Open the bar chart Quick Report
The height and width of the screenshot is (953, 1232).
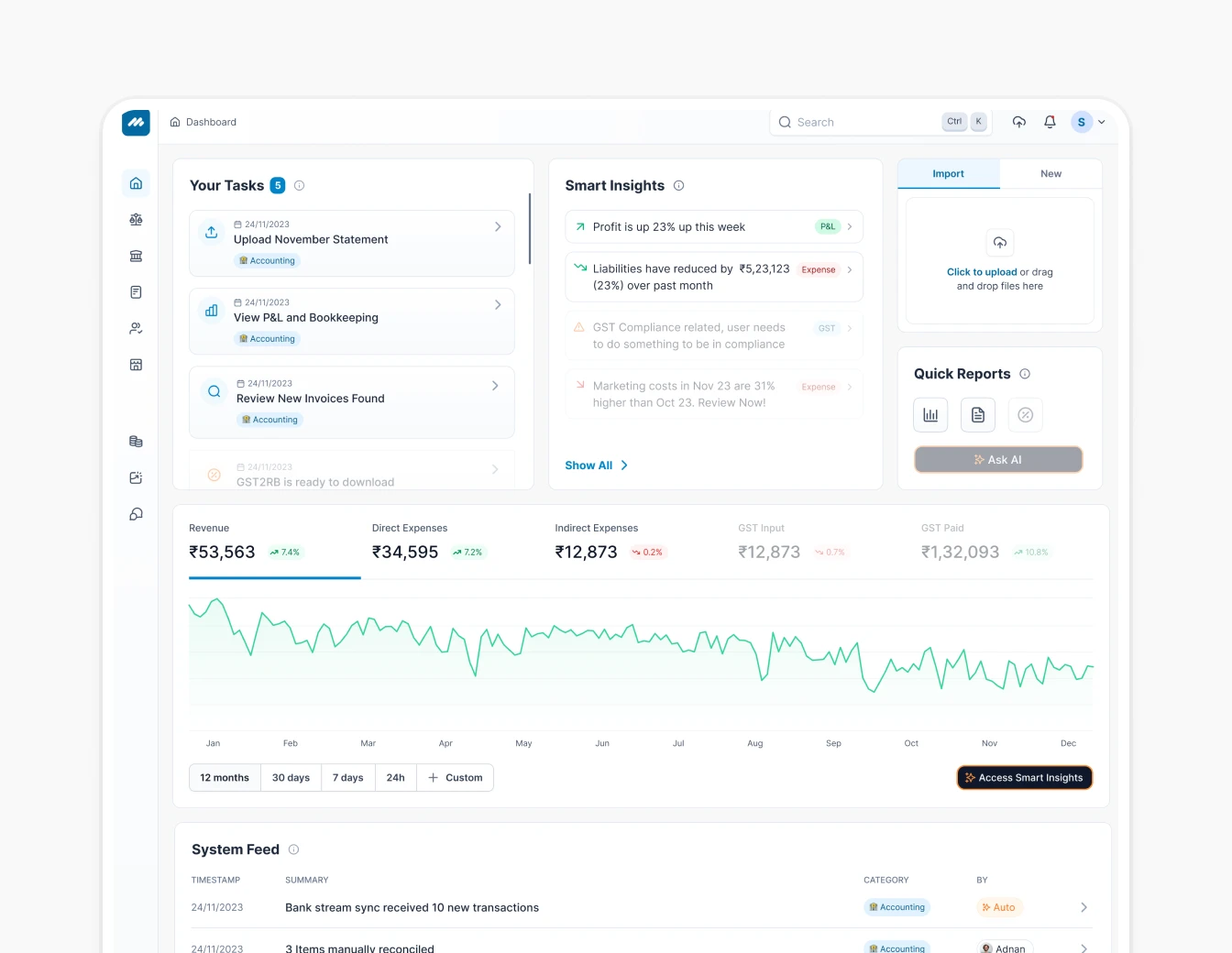tap(930, 414)
